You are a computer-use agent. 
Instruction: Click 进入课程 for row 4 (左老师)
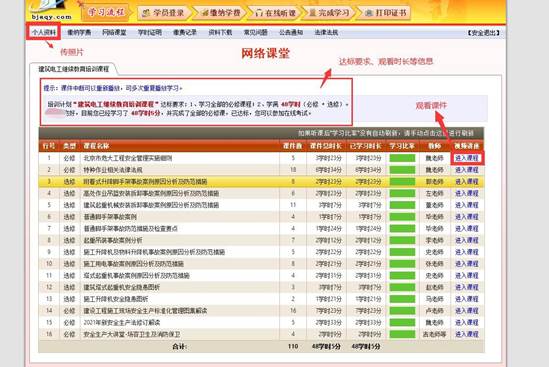click(x=466, y=193)
